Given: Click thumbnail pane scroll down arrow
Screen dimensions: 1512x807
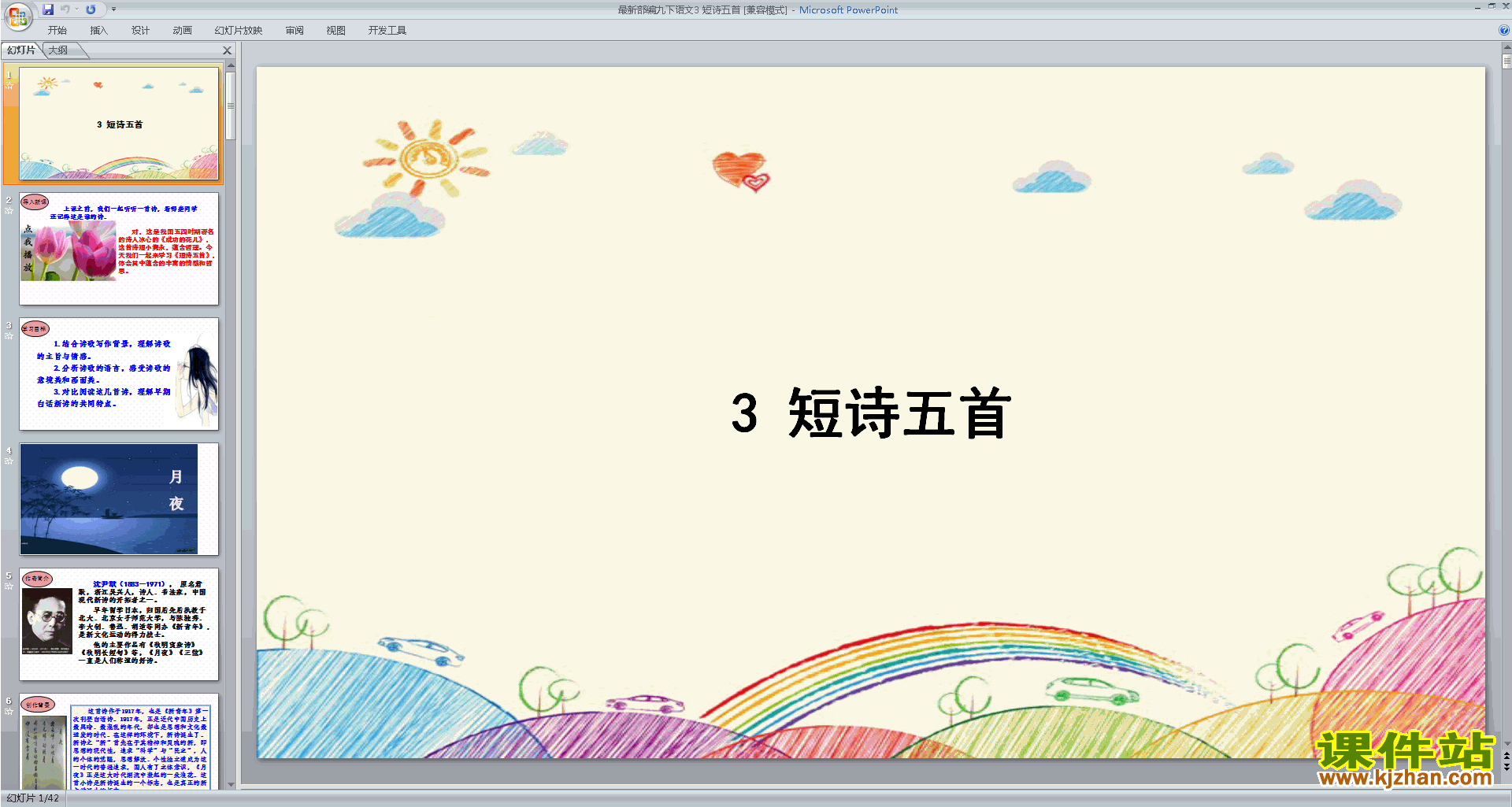Looking at the screenshot, I should click(x=231, y=785).
